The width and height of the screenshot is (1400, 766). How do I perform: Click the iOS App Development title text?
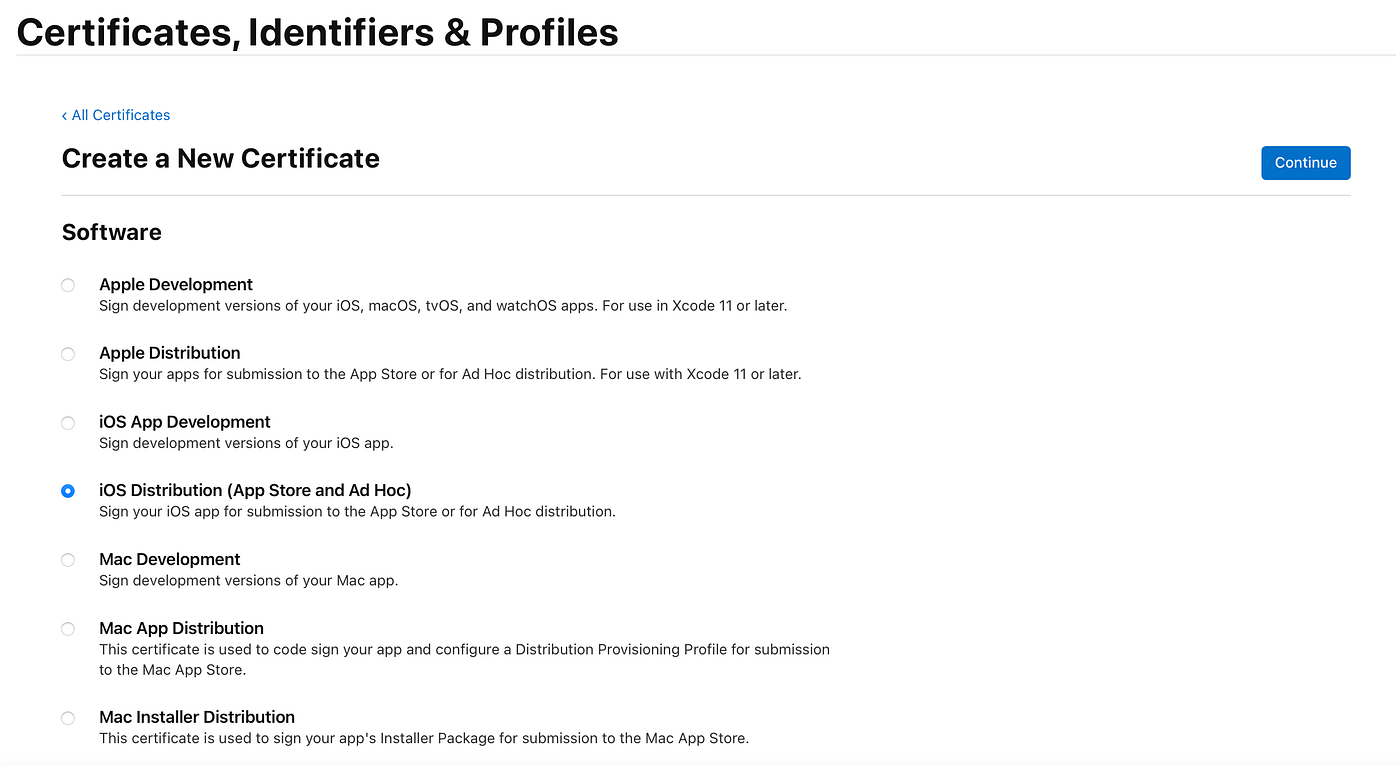[185, 422]
